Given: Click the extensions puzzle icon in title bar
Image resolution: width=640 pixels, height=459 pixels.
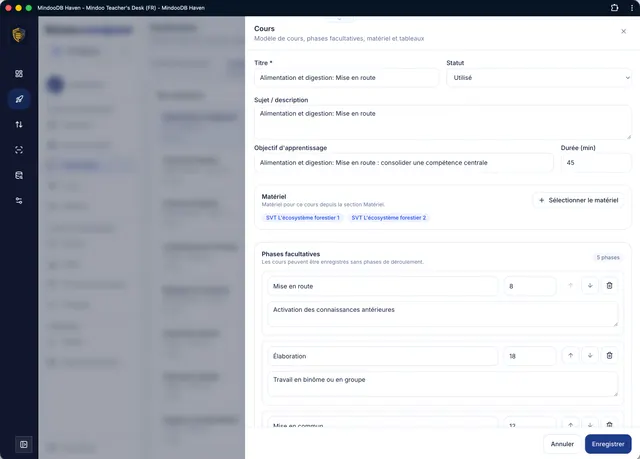Looking at the screenshot, I should point(614,8).
